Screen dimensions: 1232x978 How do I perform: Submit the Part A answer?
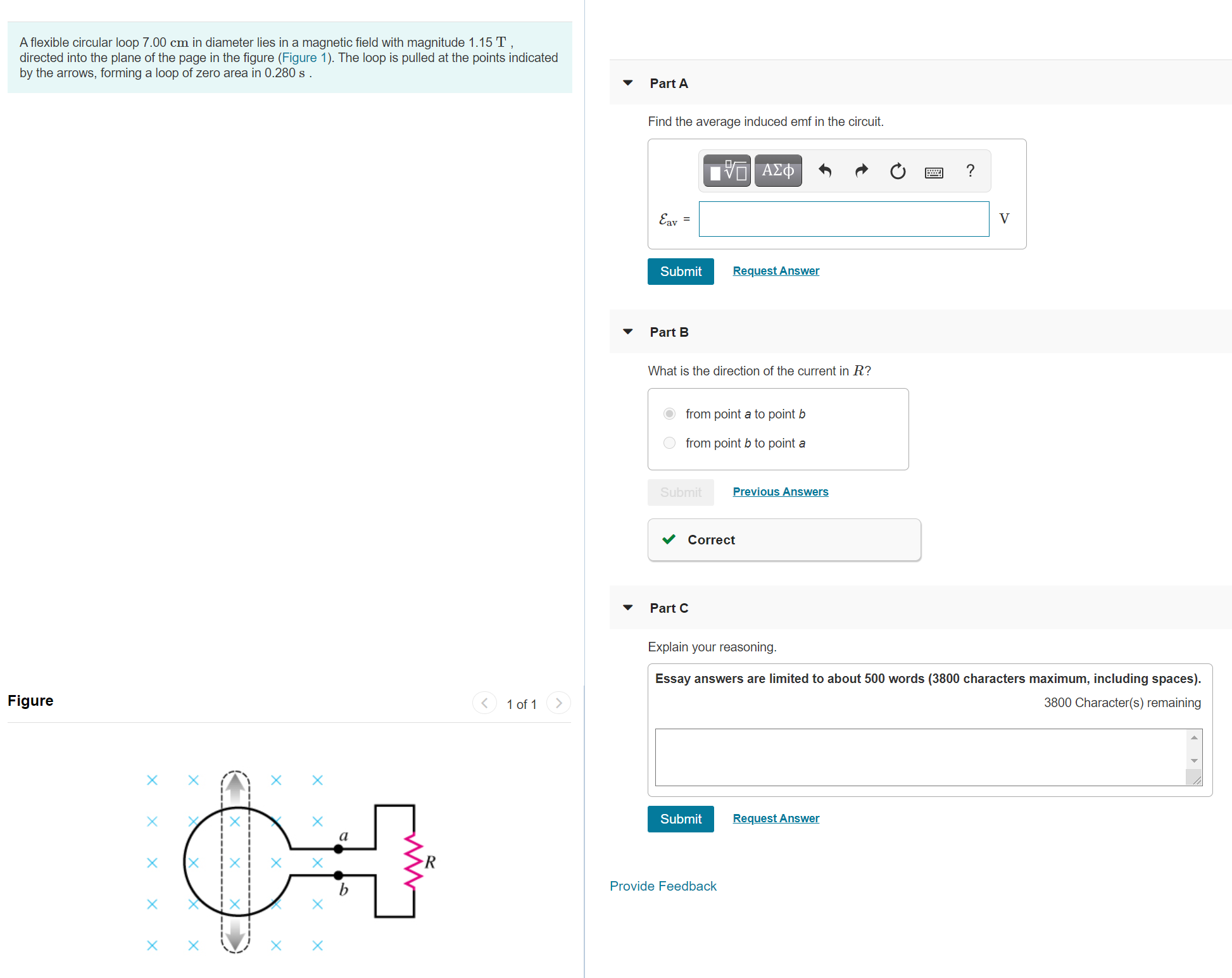point(680,271)
